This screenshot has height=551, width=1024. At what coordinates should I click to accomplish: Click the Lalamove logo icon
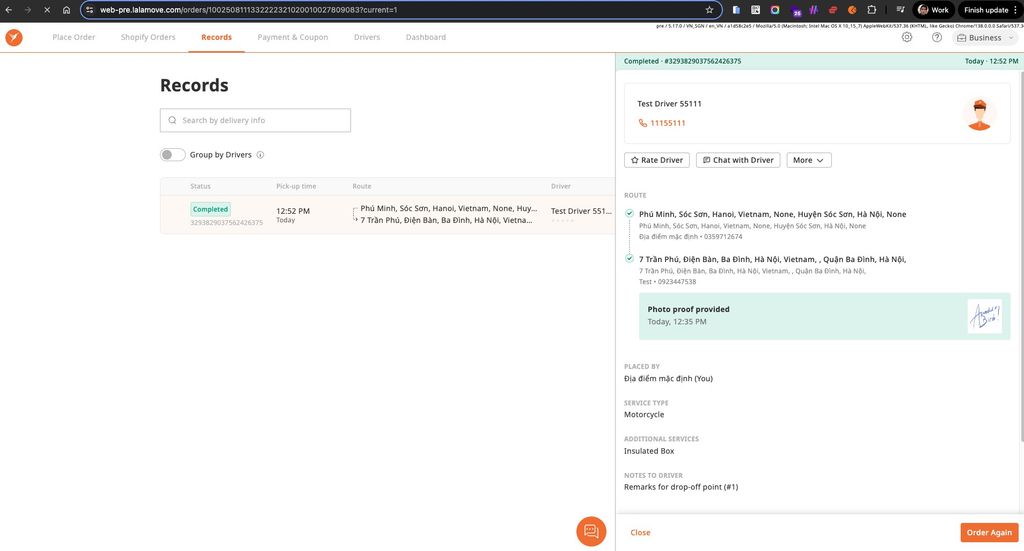tap(14, 37)
